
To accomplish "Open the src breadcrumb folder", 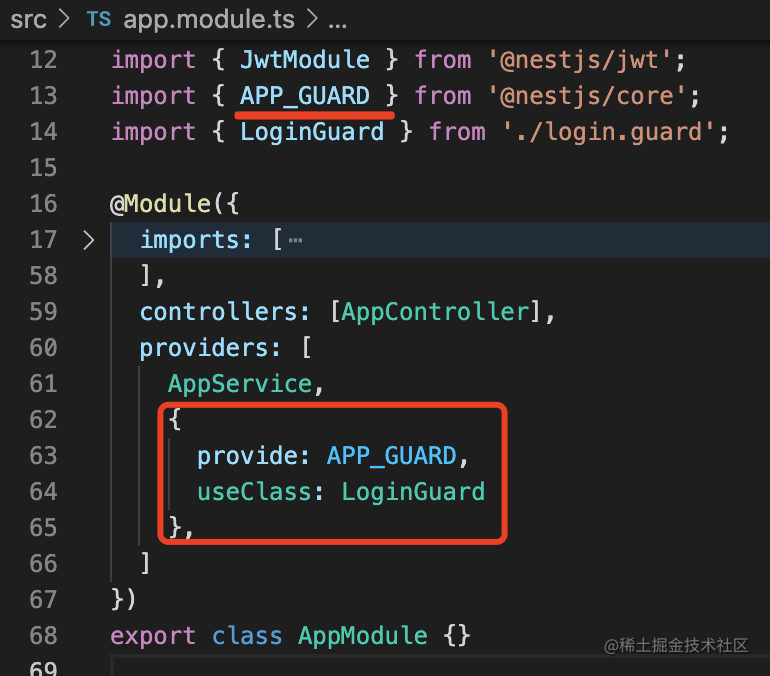I will tap(28, 20).
